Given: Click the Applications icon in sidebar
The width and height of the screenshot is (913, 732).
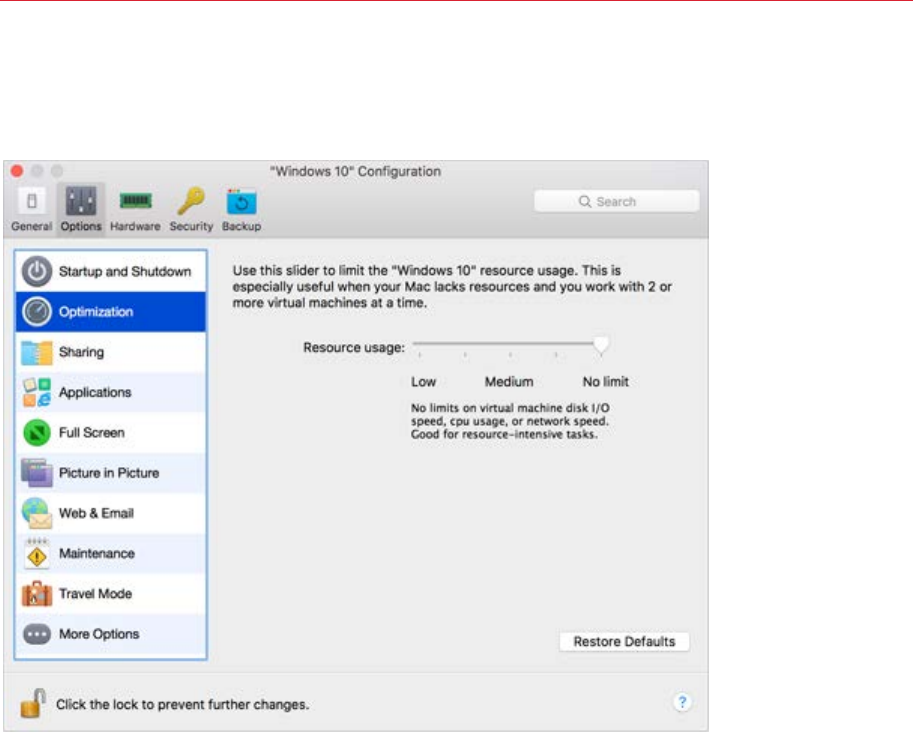Looking at the screenshot, I should click(37, 392).
